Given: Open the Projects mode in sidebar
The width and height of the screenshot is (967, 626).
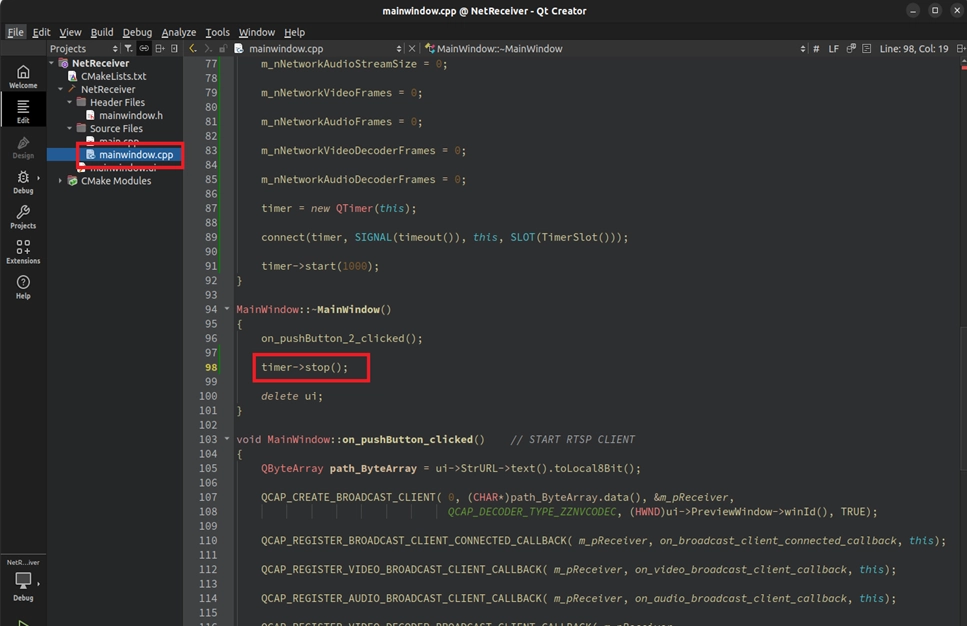Looking at the screenshot, I should tap(23, 217).
